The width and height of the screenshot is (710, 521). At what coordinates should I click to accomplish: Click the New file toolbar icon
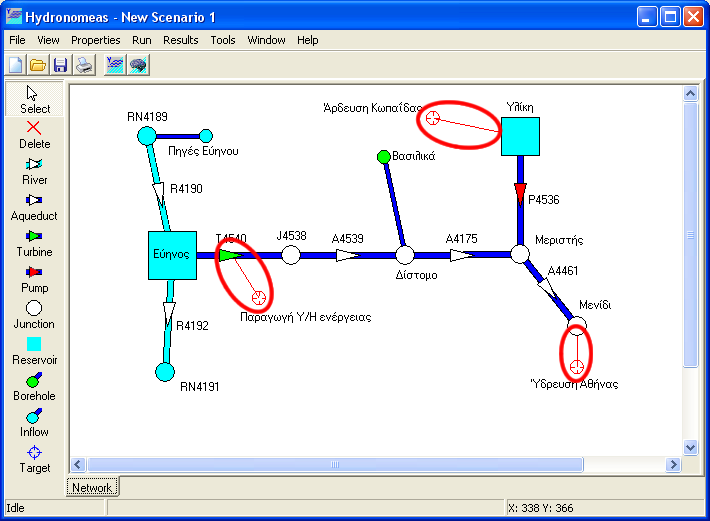(16, 65)
